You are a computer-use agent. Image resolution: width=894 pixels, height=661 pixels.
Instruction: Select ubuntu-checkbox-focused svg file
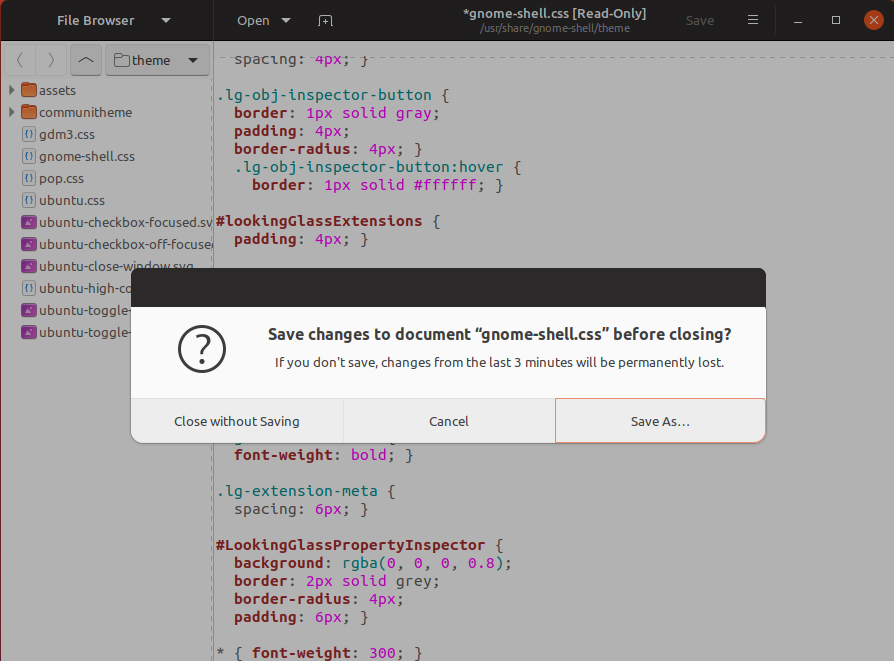[125, 222]
